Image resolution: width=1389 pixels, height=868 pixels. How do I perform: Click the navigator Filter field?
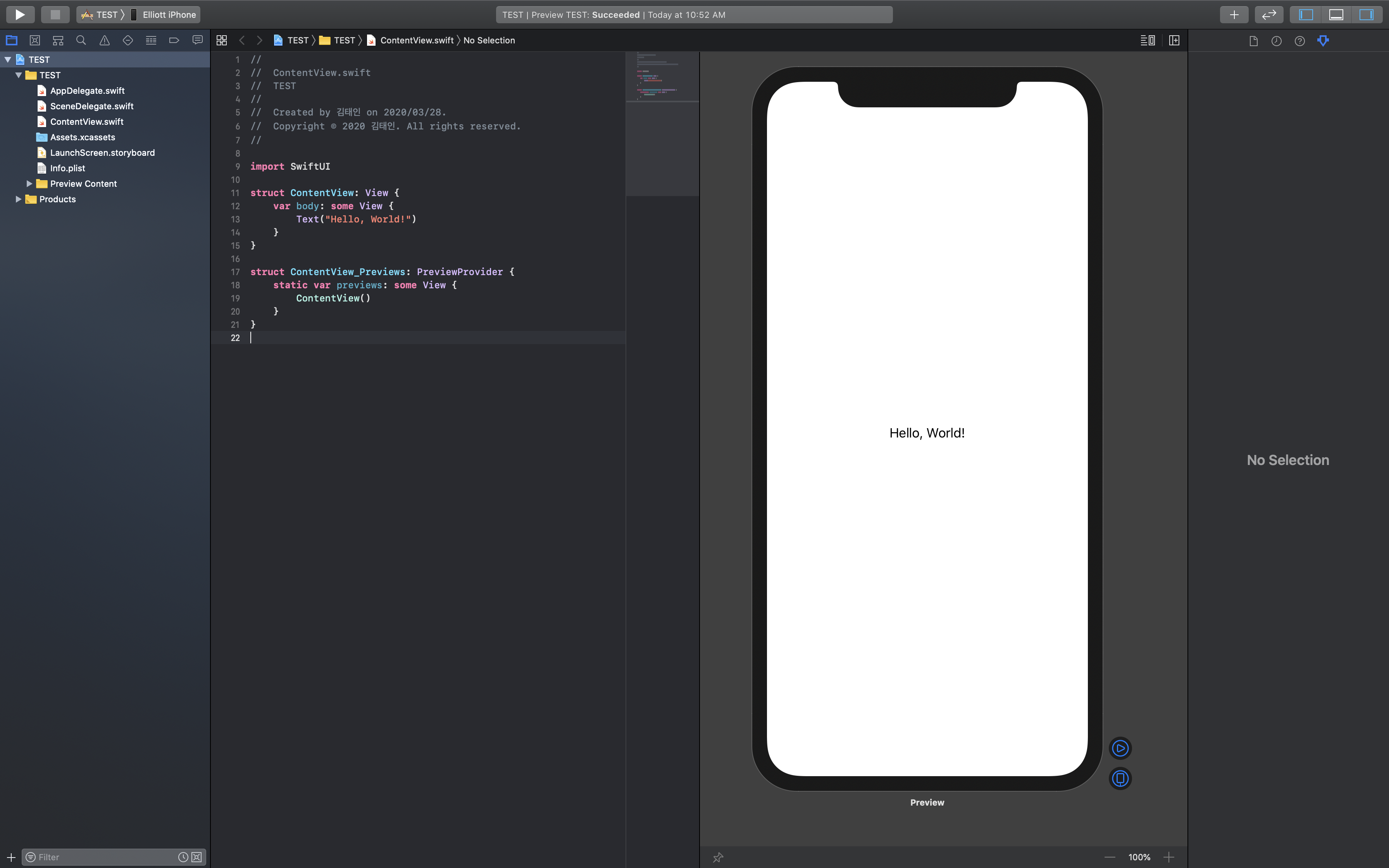(103, 857)
